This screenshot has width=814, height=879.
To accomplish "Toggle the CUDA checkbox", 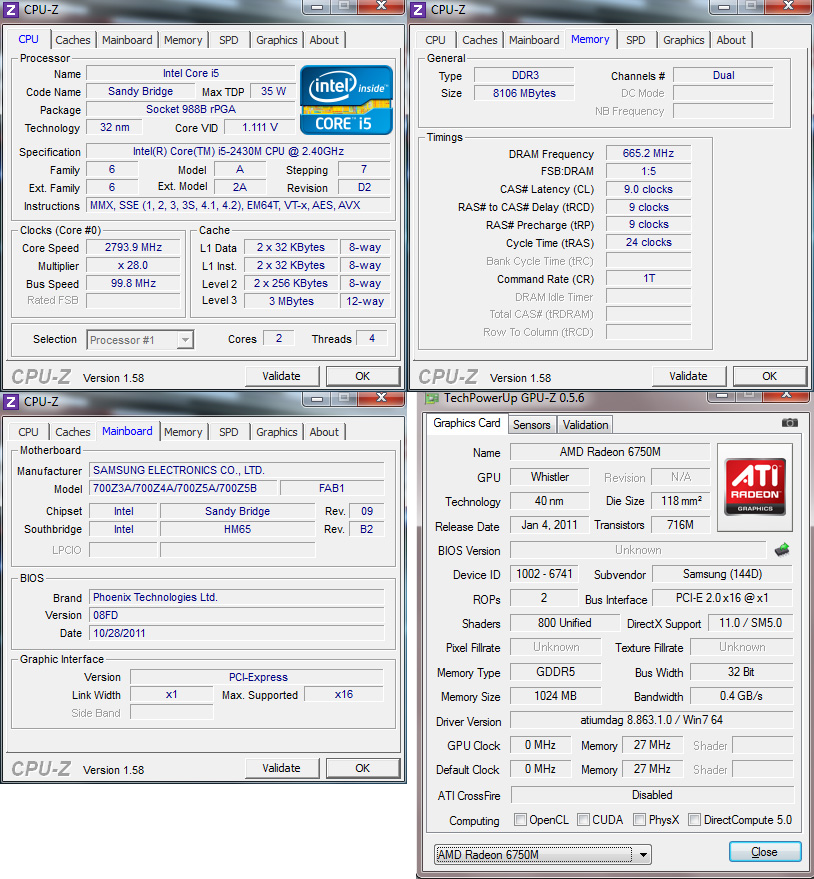I will (x=583, y=820).
